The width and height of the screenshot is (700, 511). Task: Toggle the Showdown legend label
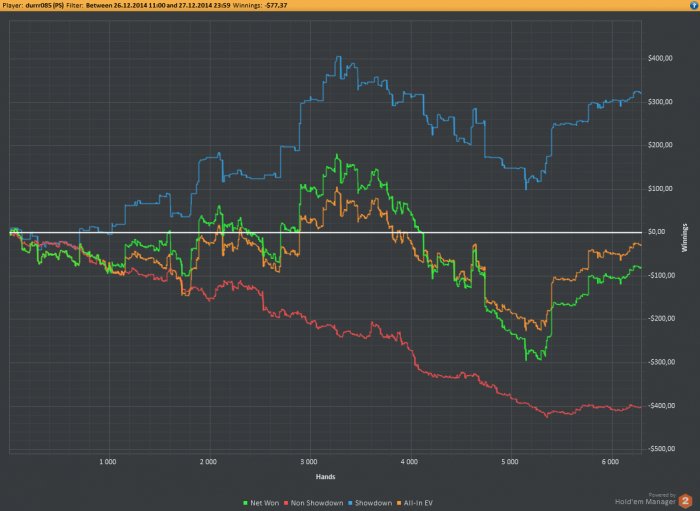point(373,503)
